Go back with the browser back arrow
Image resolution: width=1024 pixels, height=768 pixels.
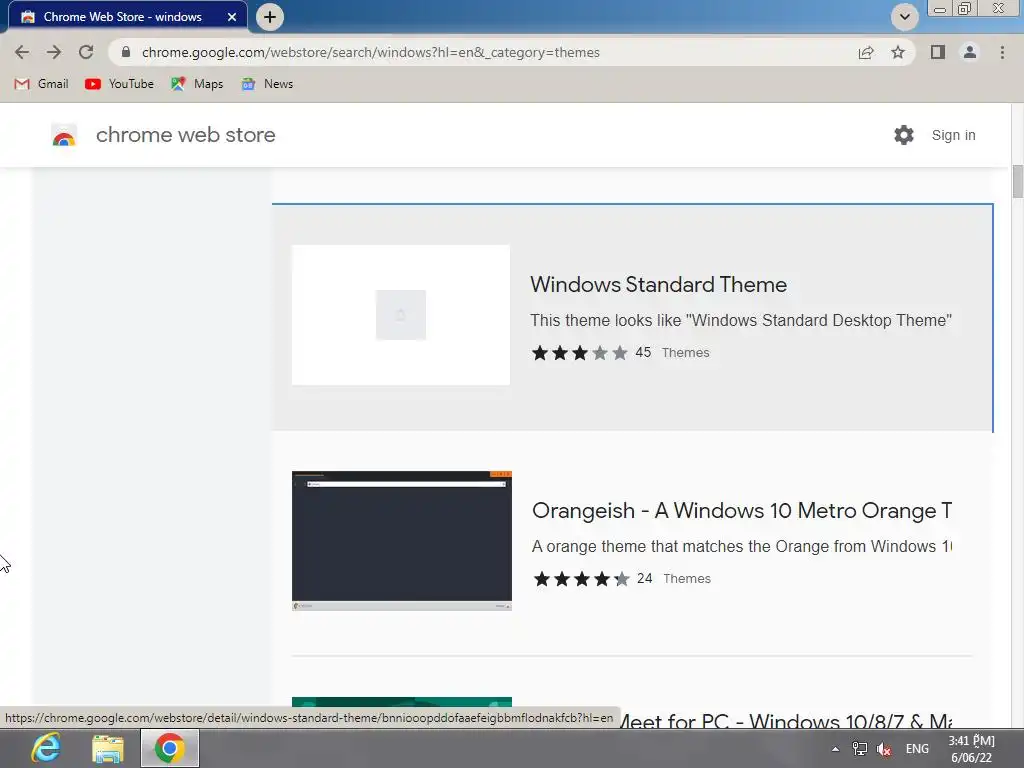click(22, 52)
